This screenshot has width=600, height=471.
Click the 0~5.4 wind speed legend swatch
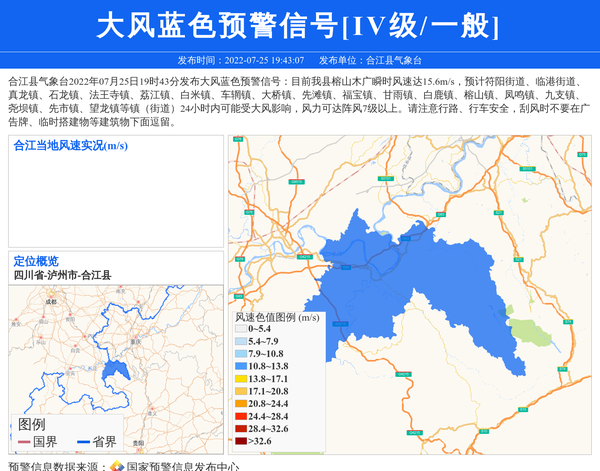[x=240, y=328]
